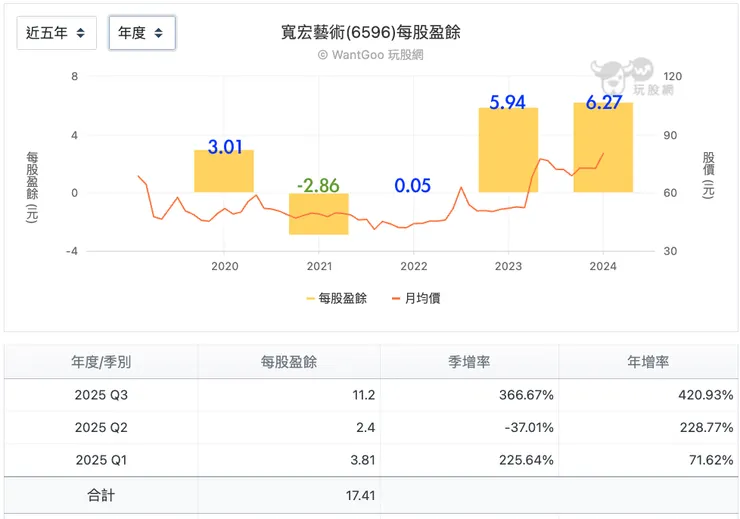Click the WantGoo 玩股網 copyright credit
Viewport: 740px width, 519px height.
coord(370,55)
